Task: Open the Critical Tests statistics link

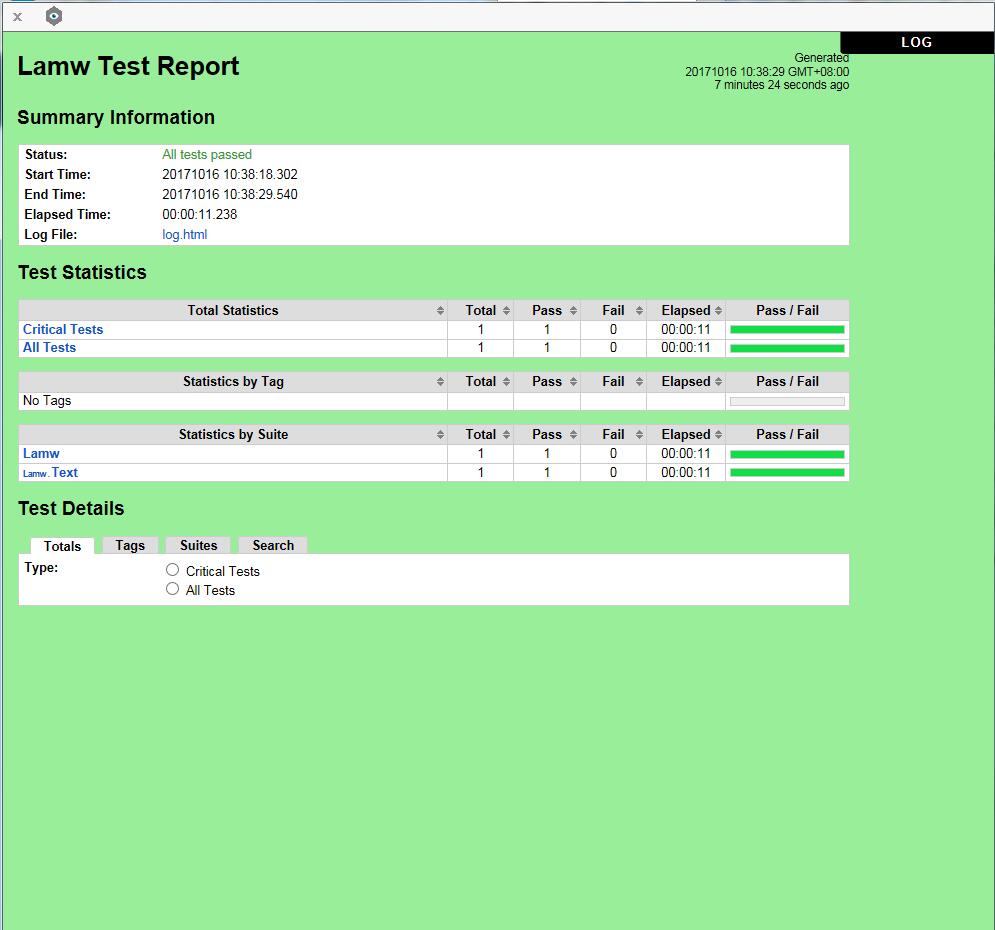Action: point(63,329)
